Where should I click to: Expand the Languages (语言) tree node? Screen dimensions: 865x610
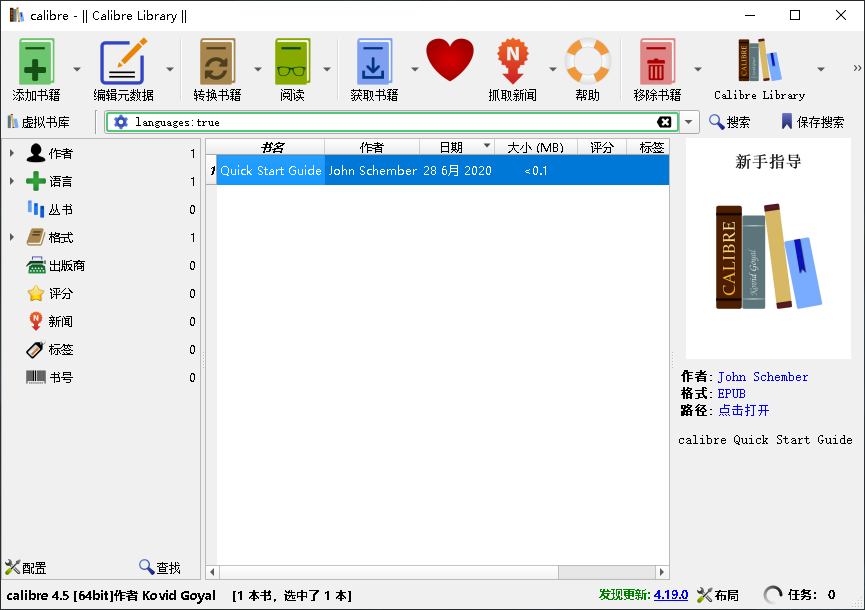click(12, 181)
